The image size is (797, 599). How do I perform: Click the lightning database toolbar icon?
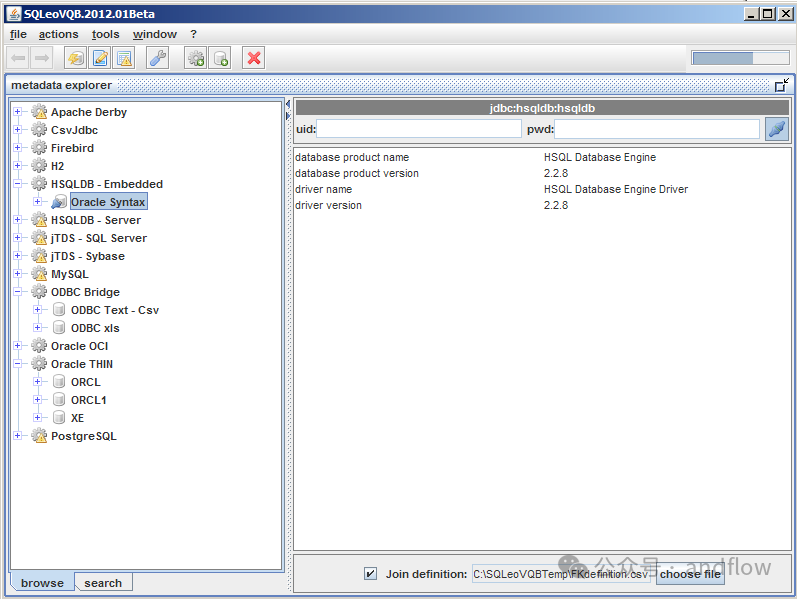coord(76,58)
